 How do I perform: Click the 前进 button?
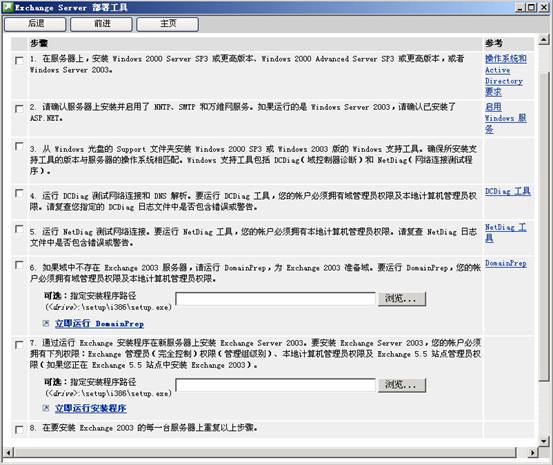click(x=101, y=24)
